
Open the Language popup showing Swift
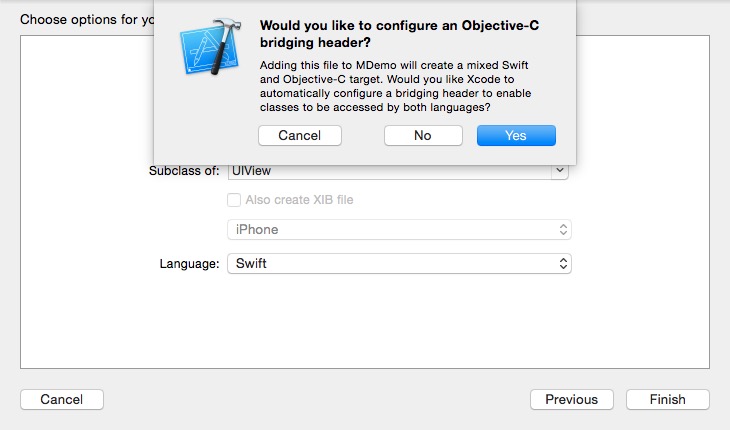pyautogui.click(x=399, y=263)
